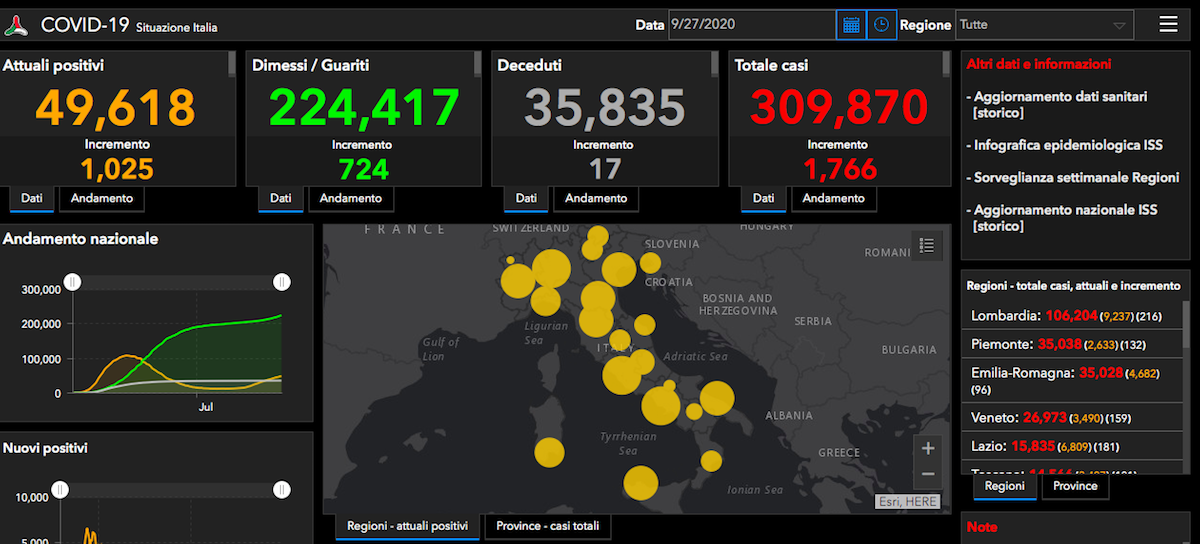The width and height of the screenshot is (1200, 544).
Task: Zoom out on the map with minus
Action: pos(928,474)
